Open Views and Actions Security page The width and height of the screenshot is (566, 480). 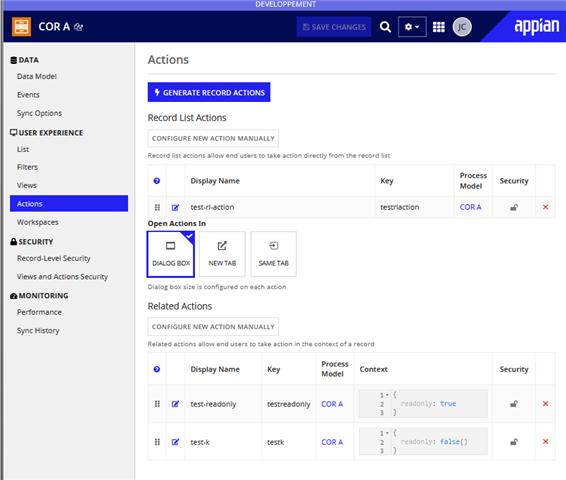tap(62, 277)
